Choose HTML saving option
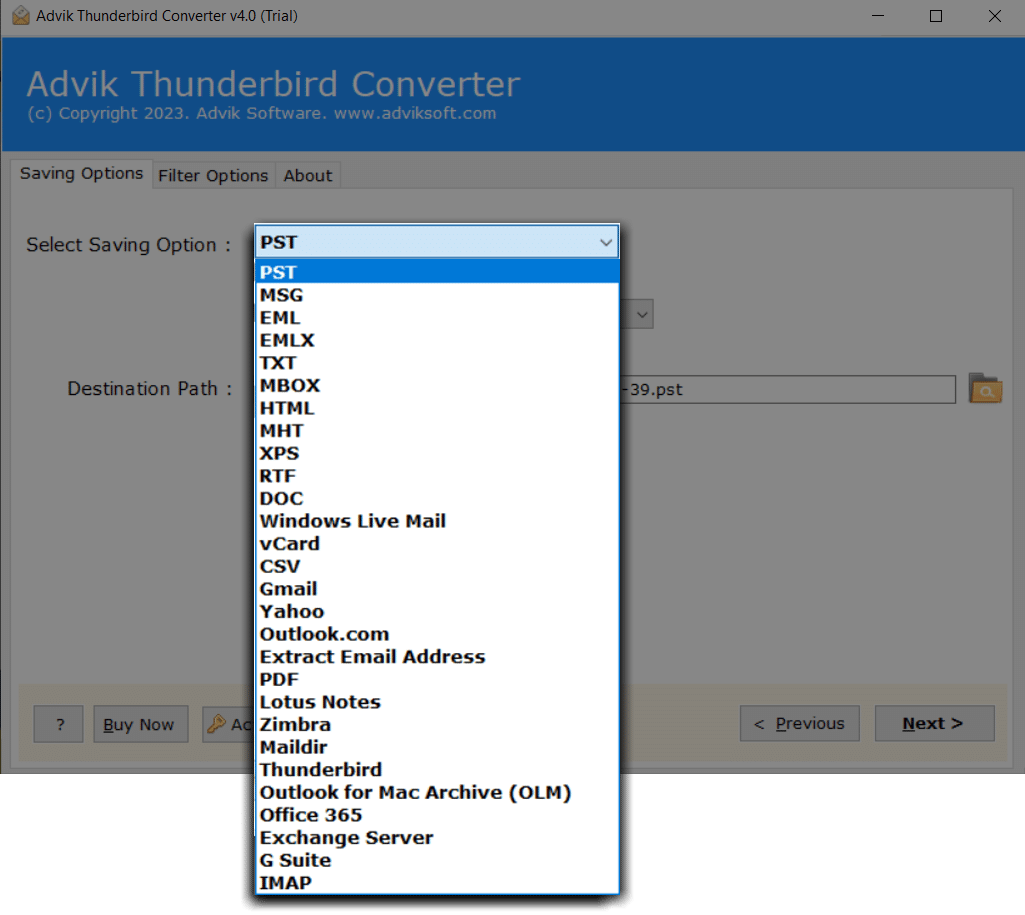Image resolution: width=1025 pixels, height=915 pixels. coord(437,408)
